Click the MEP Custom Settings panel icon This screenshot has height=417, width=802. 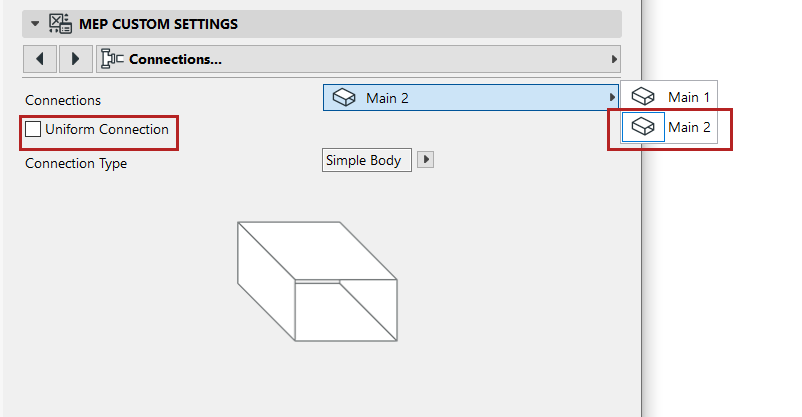coord(59,24)
